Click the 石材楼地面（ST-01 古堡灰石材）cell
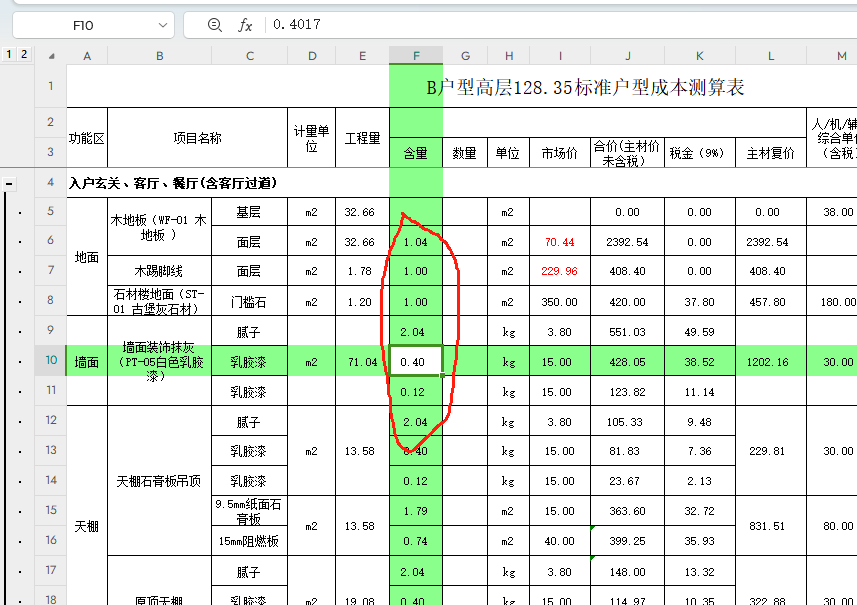The image size is (857, 605). [x=159, y=301]
